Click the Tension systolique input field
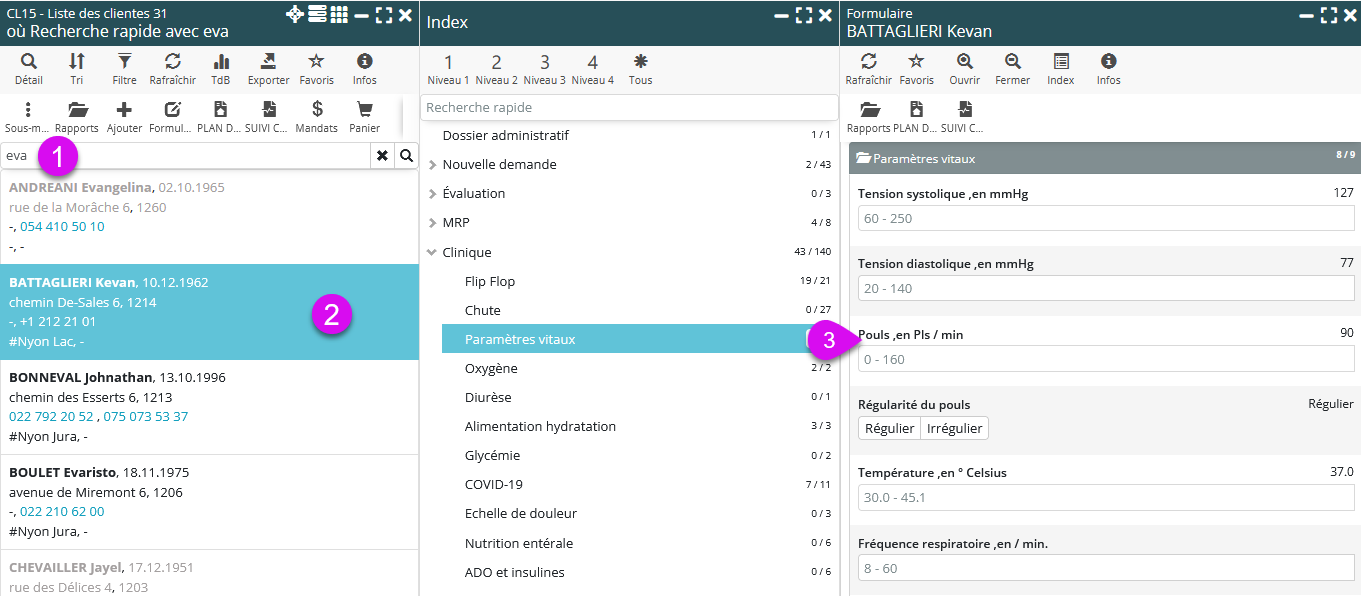The height and width of the screenshot is (596, 1361). [x=1105, y=218]
